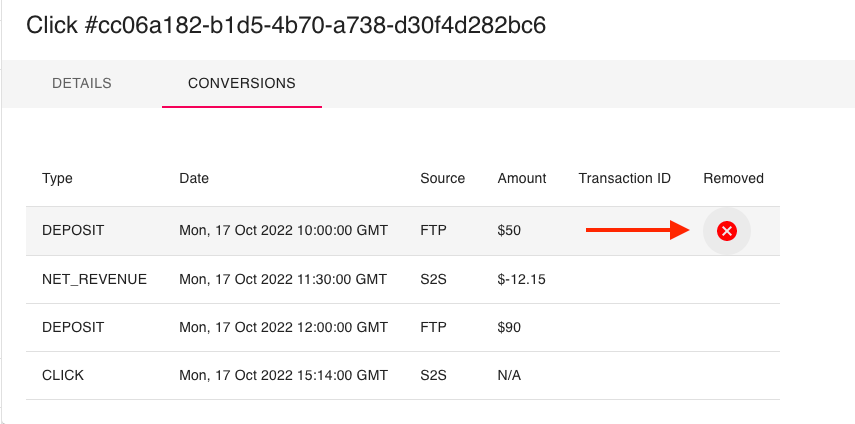
Task: Click the 10:00:00 GMT date cell
Action: coord(283,231)
